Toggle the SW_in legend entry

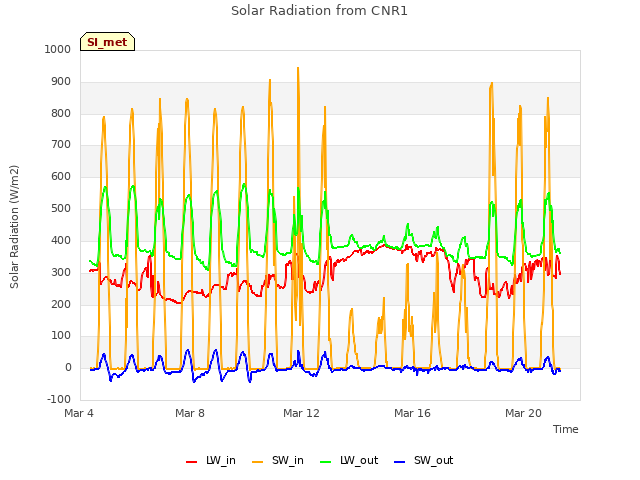tap(278, 460)
